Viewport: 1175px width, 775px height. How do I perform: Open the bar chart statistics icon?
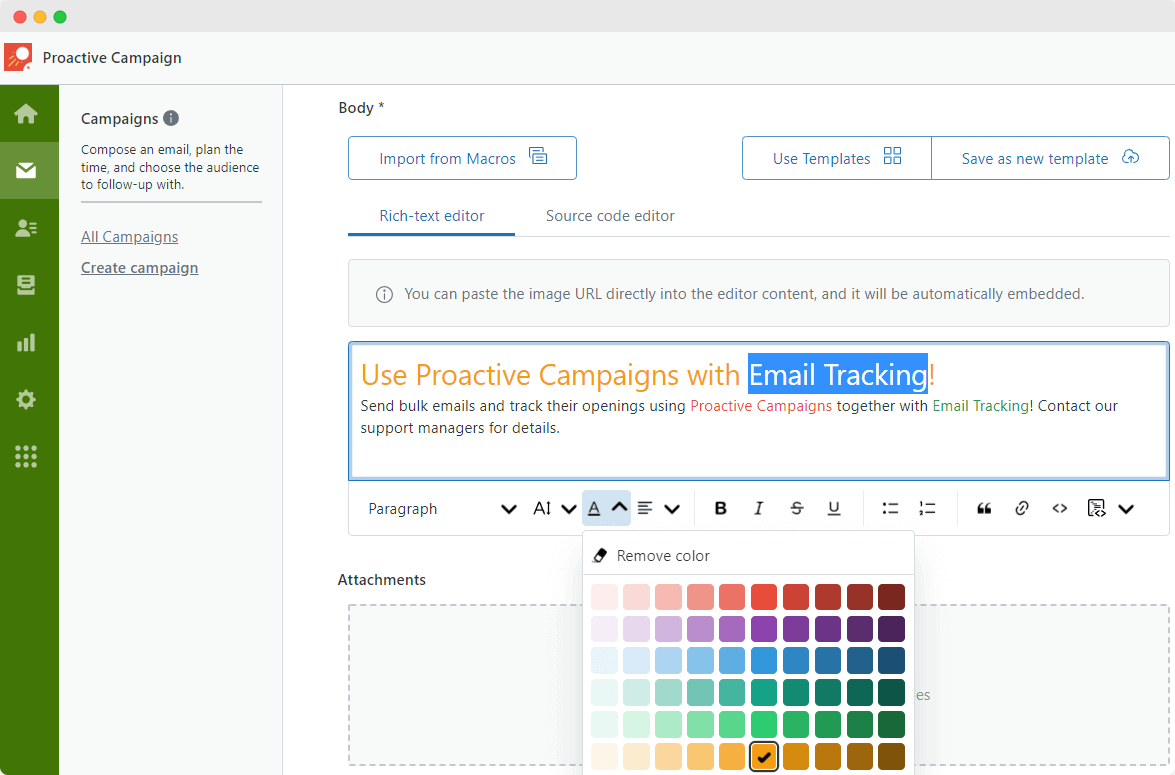[x=26, y=343]
